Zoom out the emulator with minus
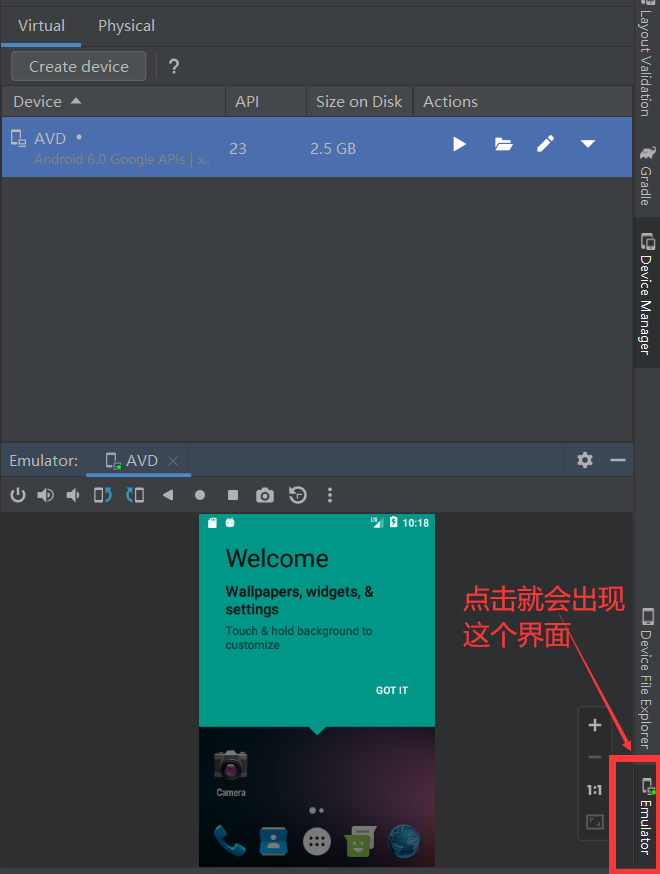 pyautogui.click(x=595, y=757)
